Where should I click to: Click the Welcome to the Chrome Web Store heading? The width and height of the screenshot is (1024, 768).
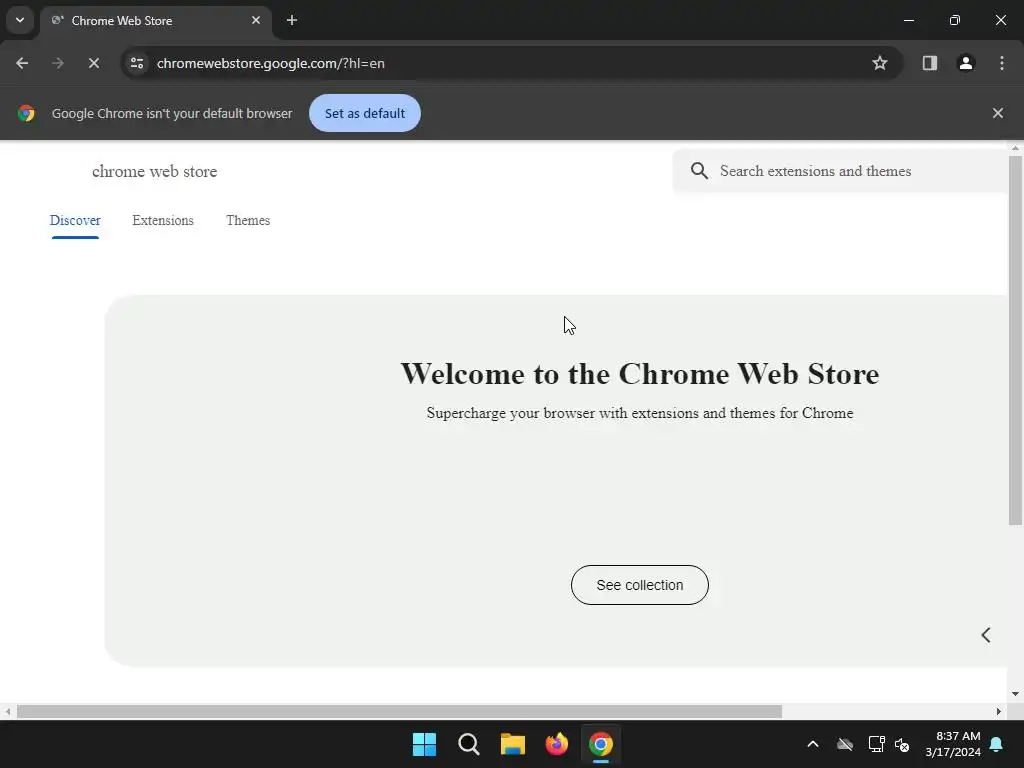(640, 374)
